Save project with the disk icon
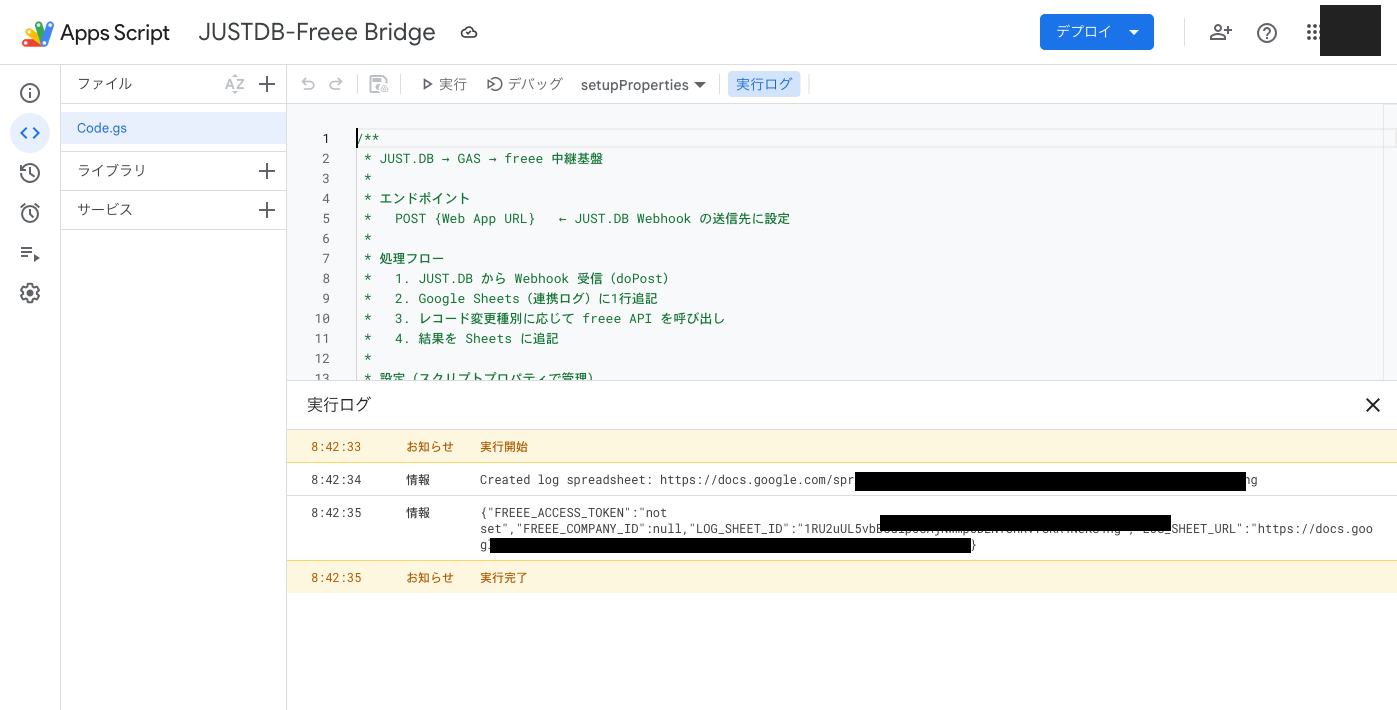Viewport: 1397px width, 710px height. pyautogui.click(x=379, y=85)
